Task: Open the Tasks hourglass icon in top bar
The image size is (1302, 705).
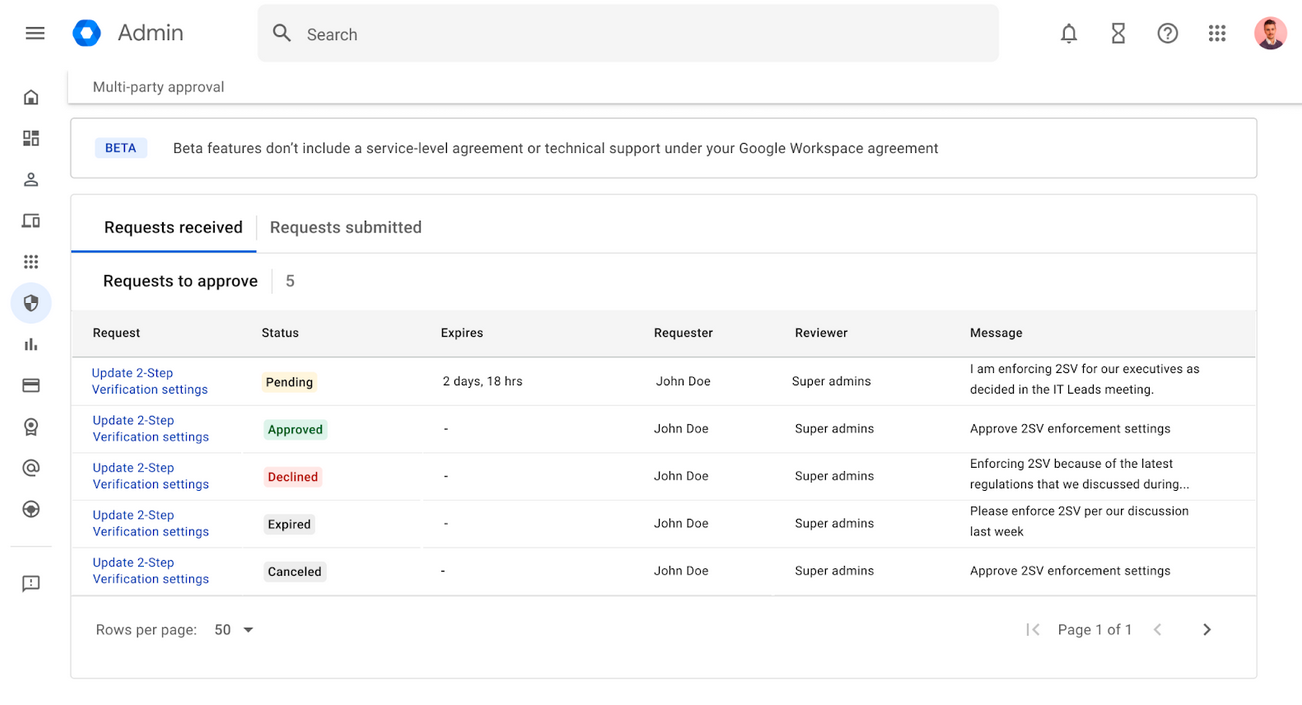Action: pos(1118,33)
